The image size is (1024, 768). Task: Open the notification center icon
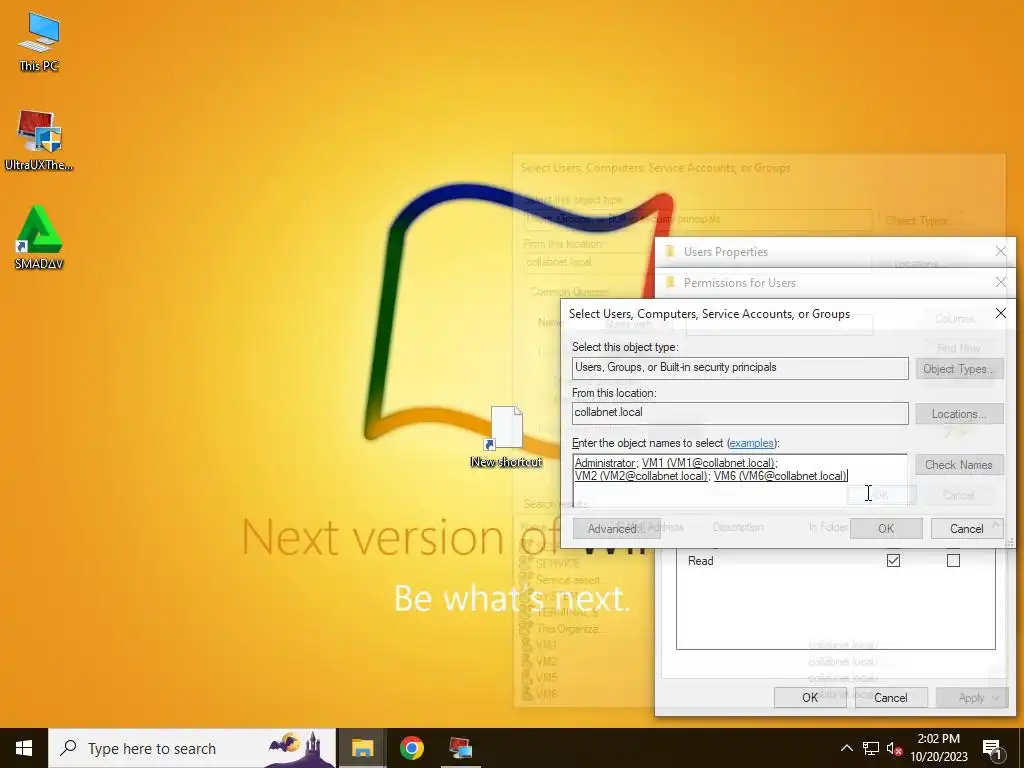[992, 749]
